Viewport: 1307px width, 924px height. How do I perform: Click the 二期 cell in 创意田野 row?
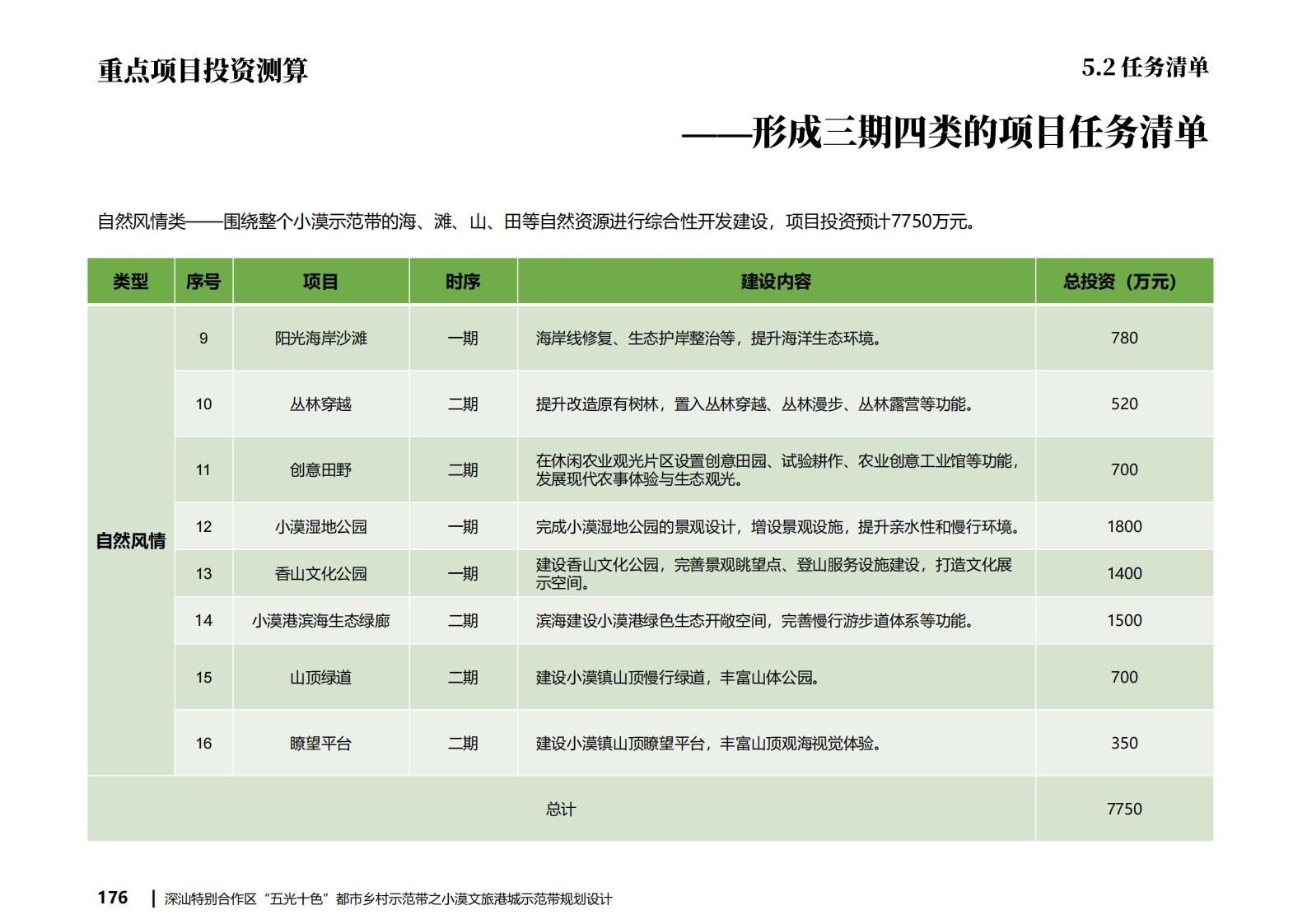(x=463, y=470)
